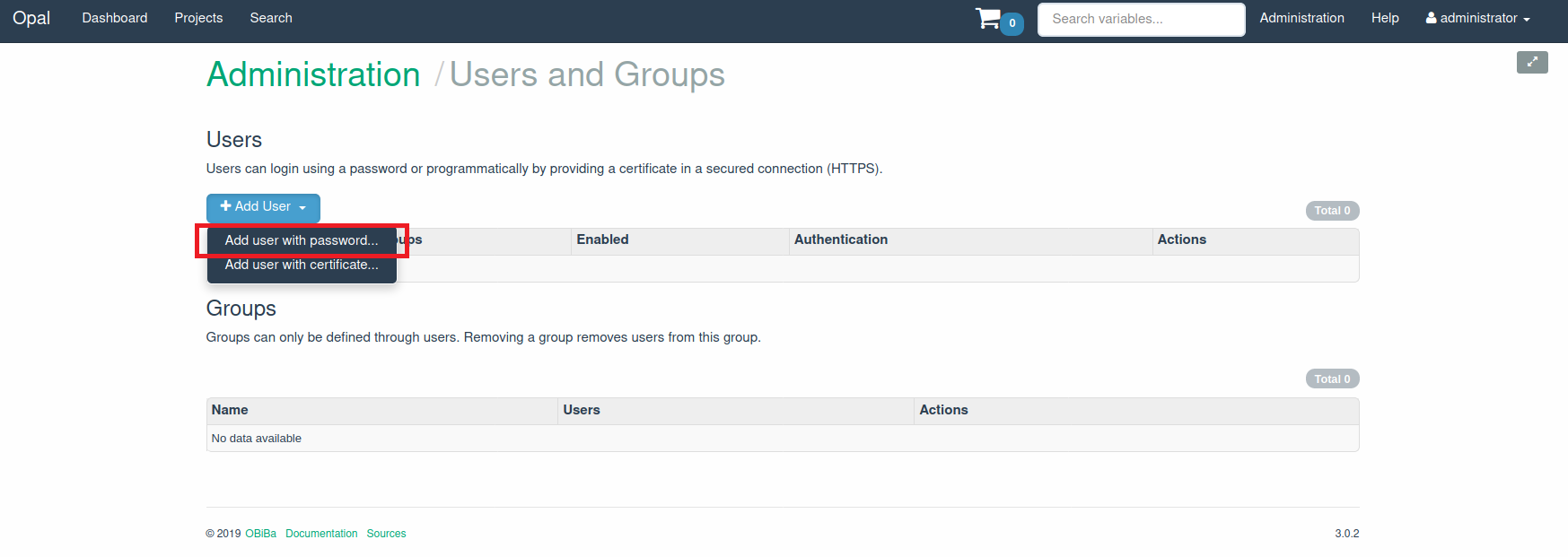Open the OBiBa footer link
The height and width of the screenshot is (557, 1568).
260,534
